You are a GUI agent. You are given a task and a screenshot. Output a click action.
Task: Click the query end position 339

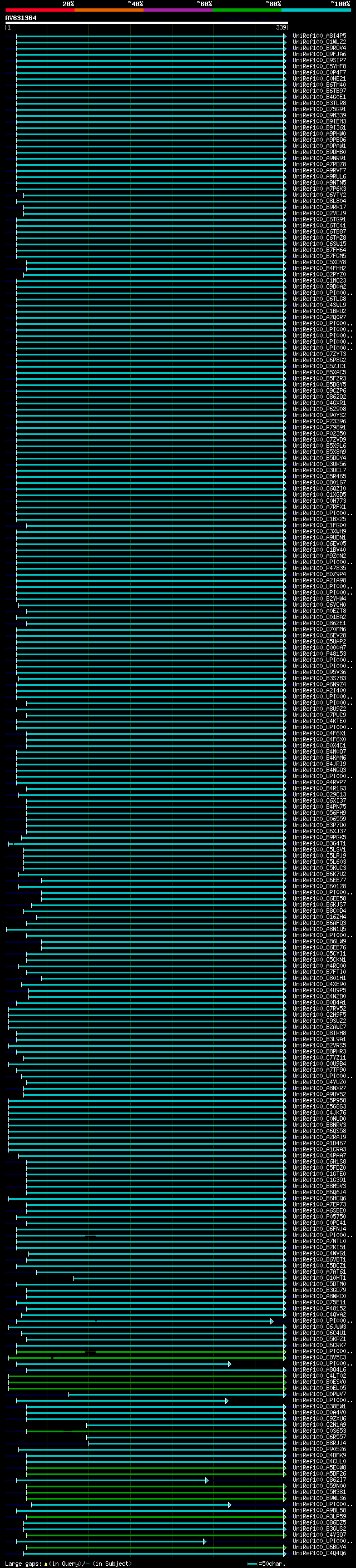click(x=281, y=27)
